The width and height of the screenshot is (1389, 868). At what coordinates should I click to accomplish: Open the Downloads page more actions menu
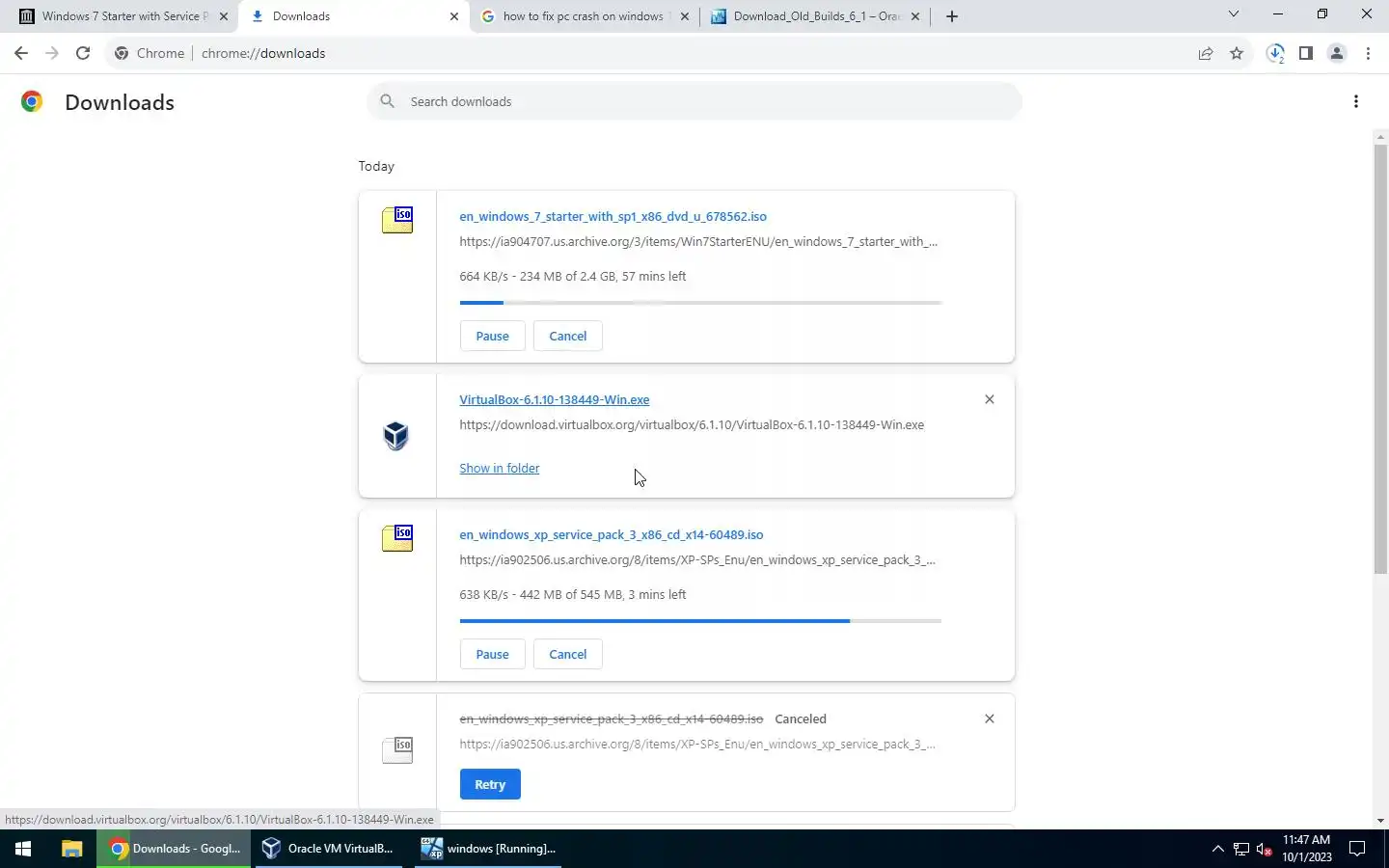tap(1356, 101)
